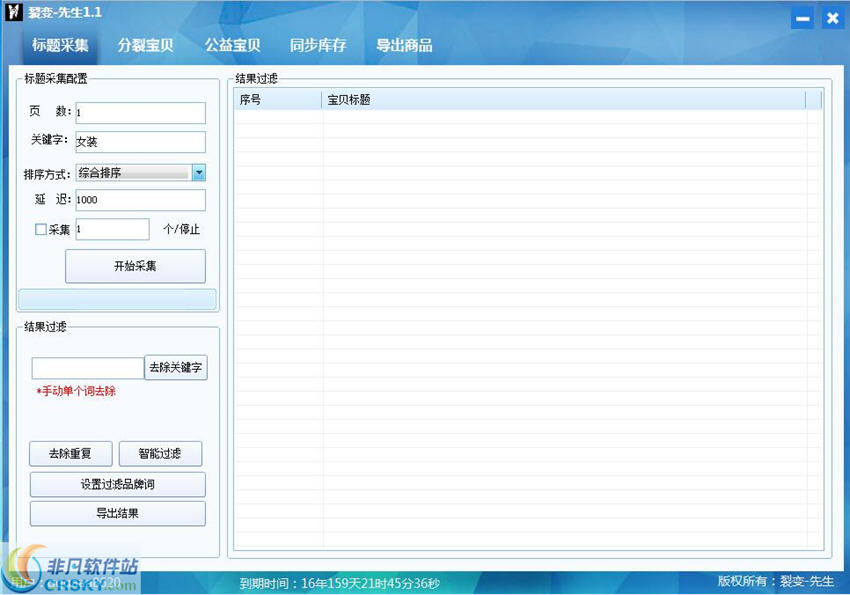Click the dropdown arrow beside 排序方式
The image size is (850, 595).
click(x=198, y=172)
